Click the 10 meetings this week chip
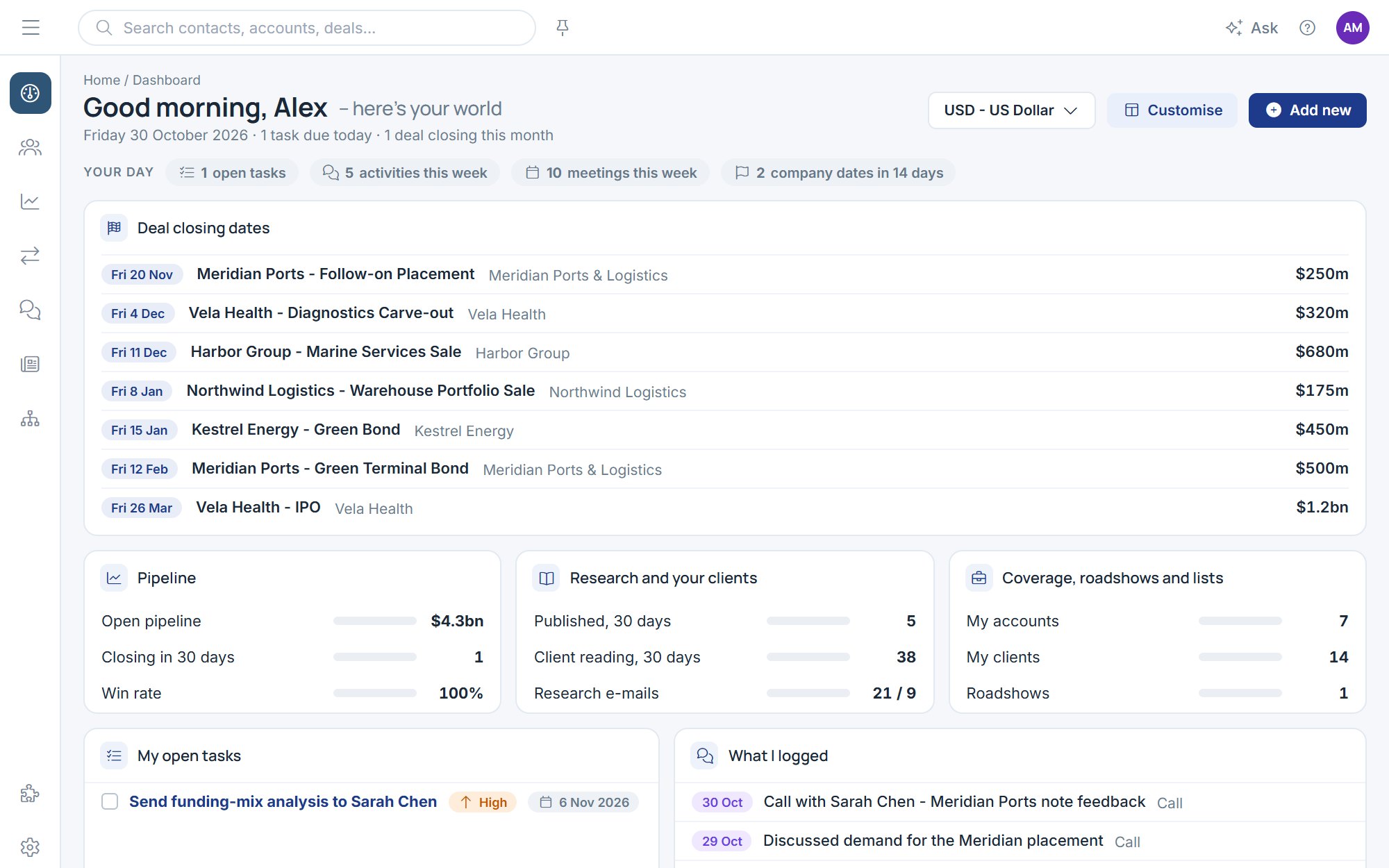The height and width of the screenshot is (868, 1389). click(610, 172)
